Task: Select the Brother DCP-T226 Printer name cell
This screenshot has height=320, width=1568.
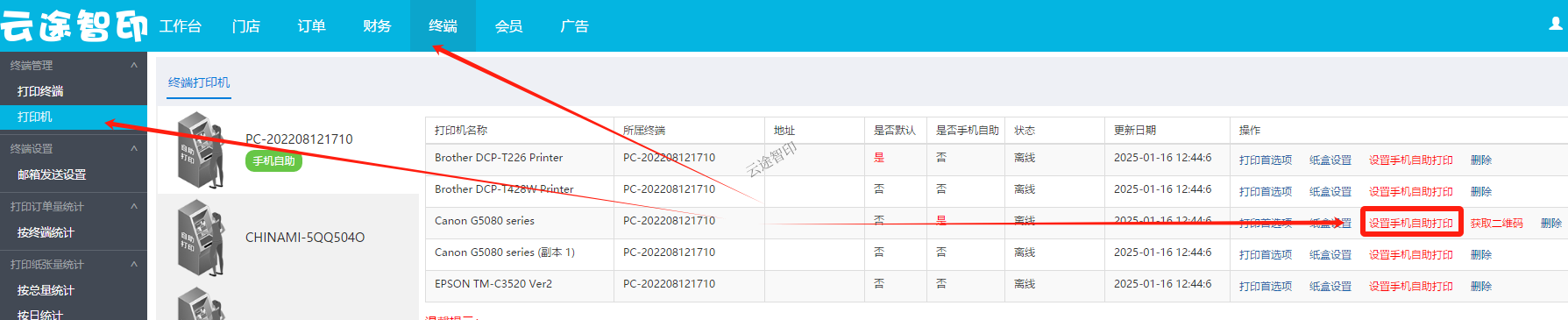Action: pos(499,158)
